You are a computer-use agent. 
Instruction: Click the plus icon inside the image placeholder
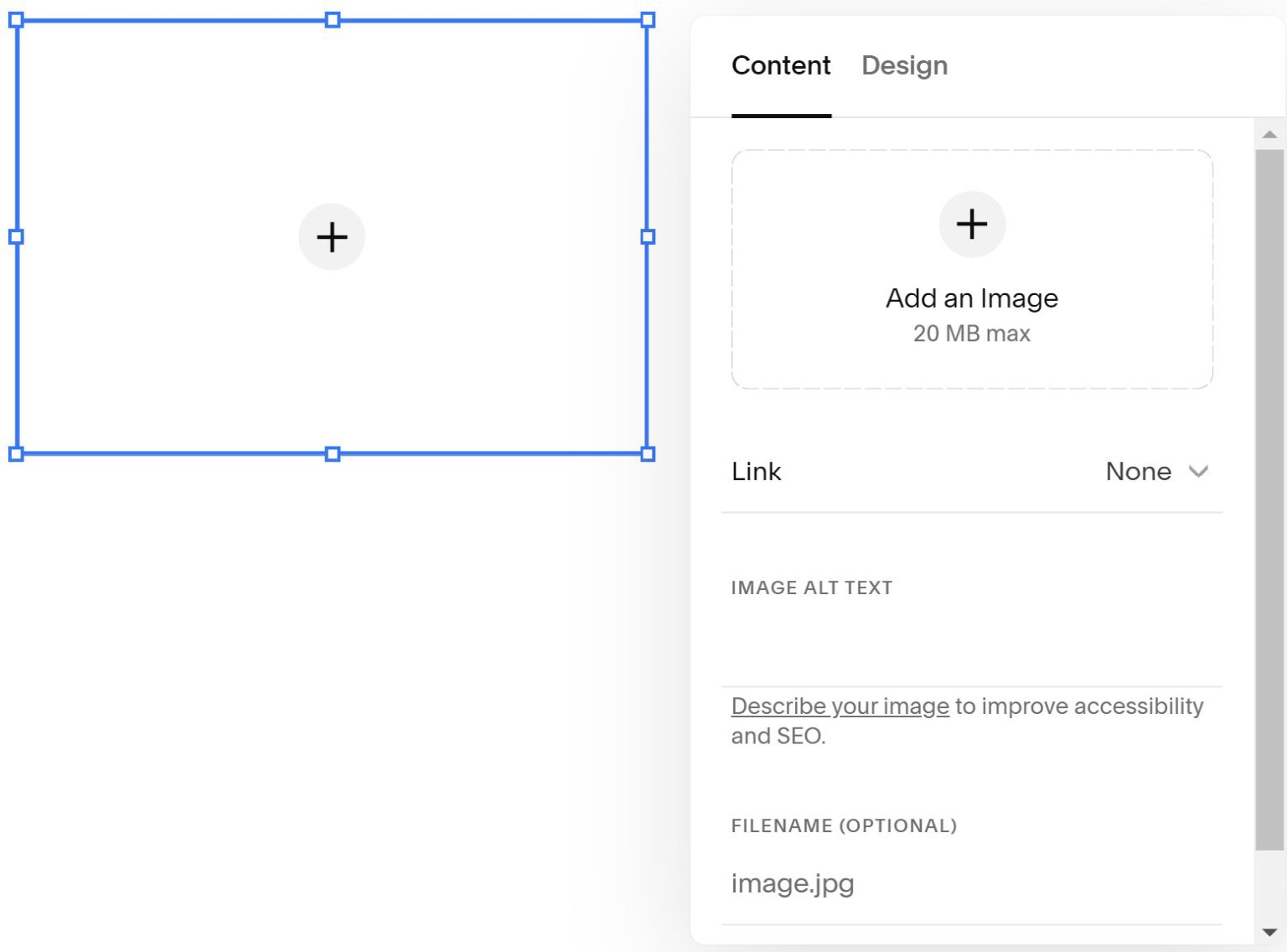tap(332, 237)
